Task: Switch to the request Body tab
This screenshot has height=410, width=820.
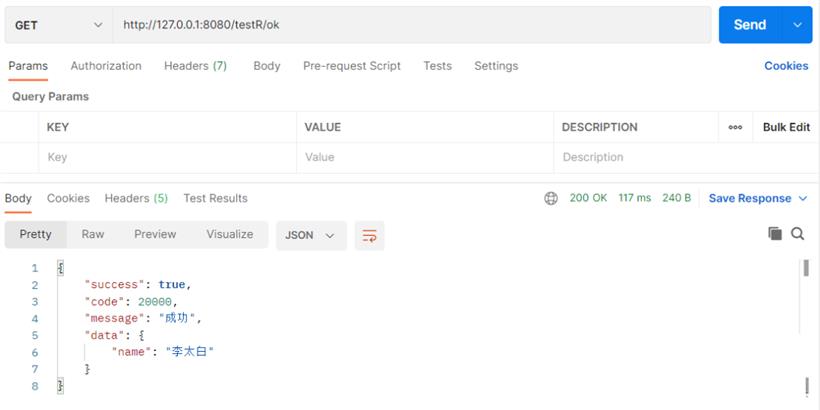Action: coord(267,66)
